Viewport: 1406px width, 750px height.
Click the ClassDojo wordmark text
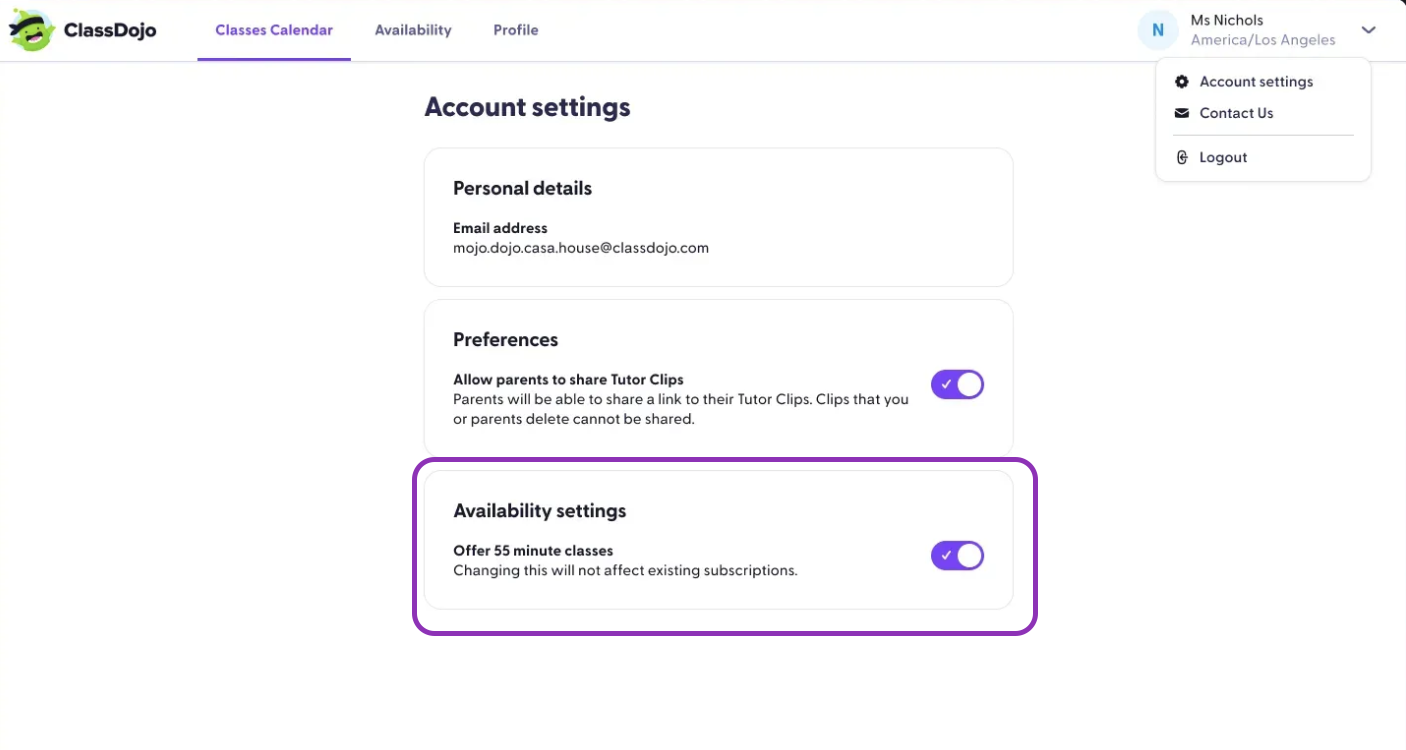[x=110, y=30]
